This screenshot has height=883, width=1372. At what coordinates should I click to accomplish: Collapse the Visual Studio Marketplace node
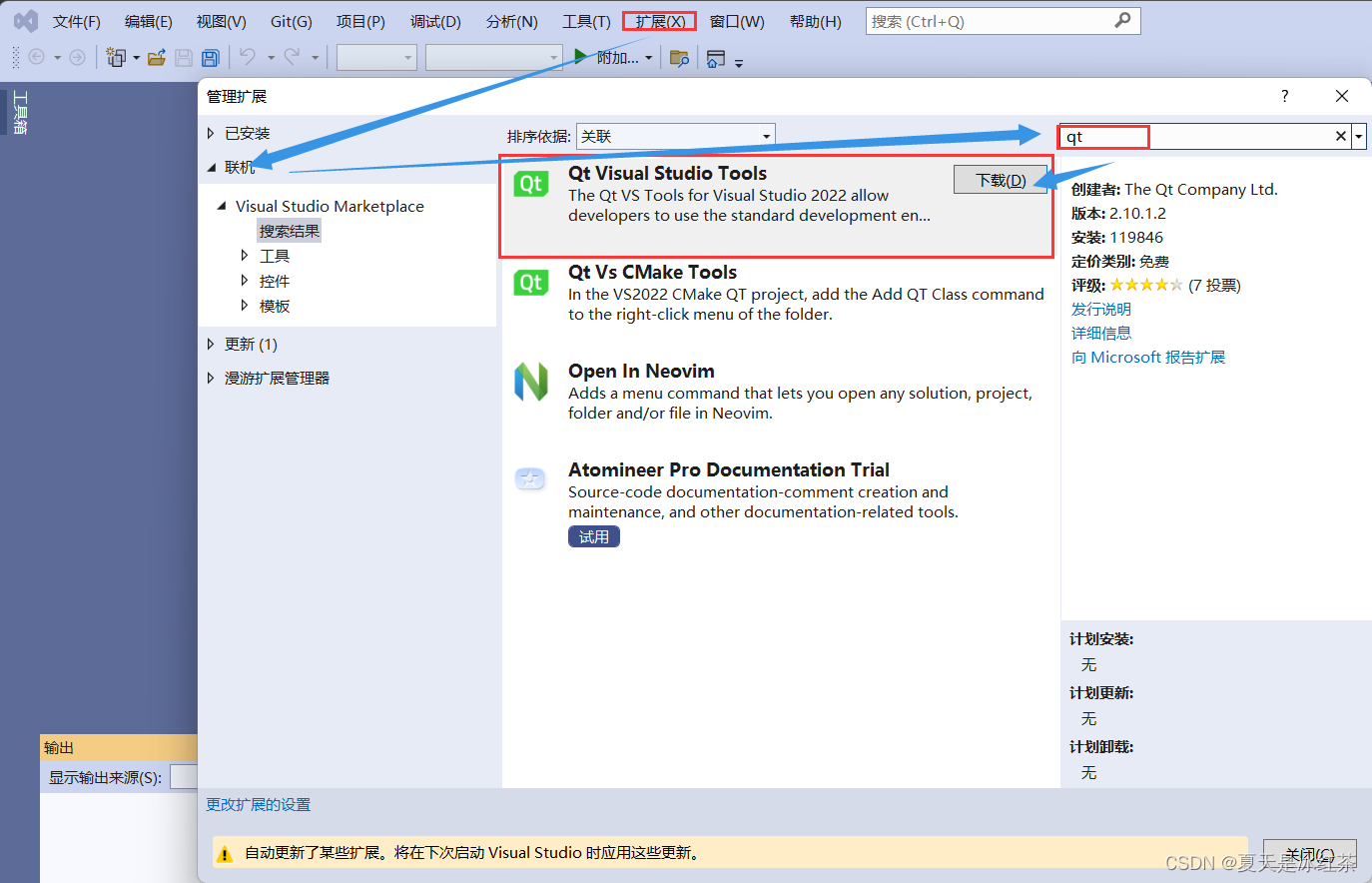[221, 206]
